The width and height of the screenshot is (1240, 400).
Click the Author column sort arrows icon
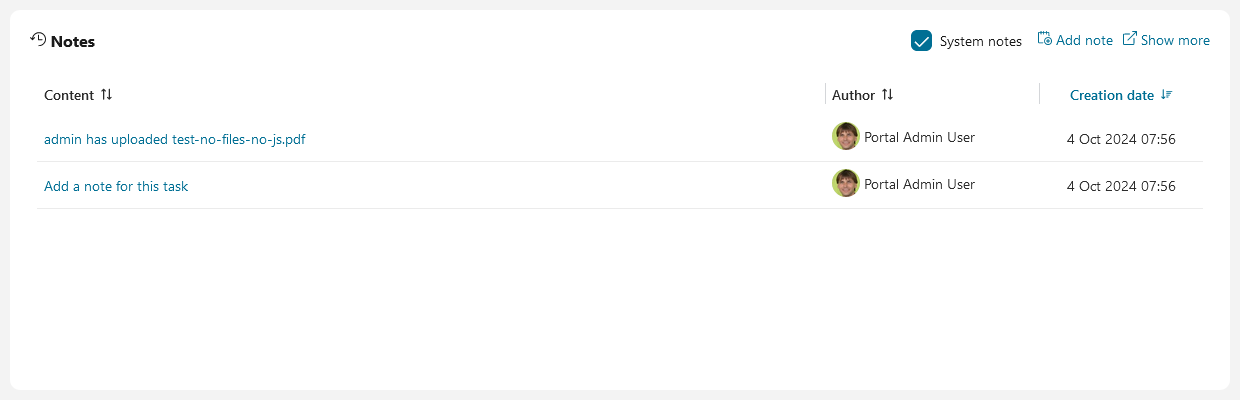tap(887, 95)
